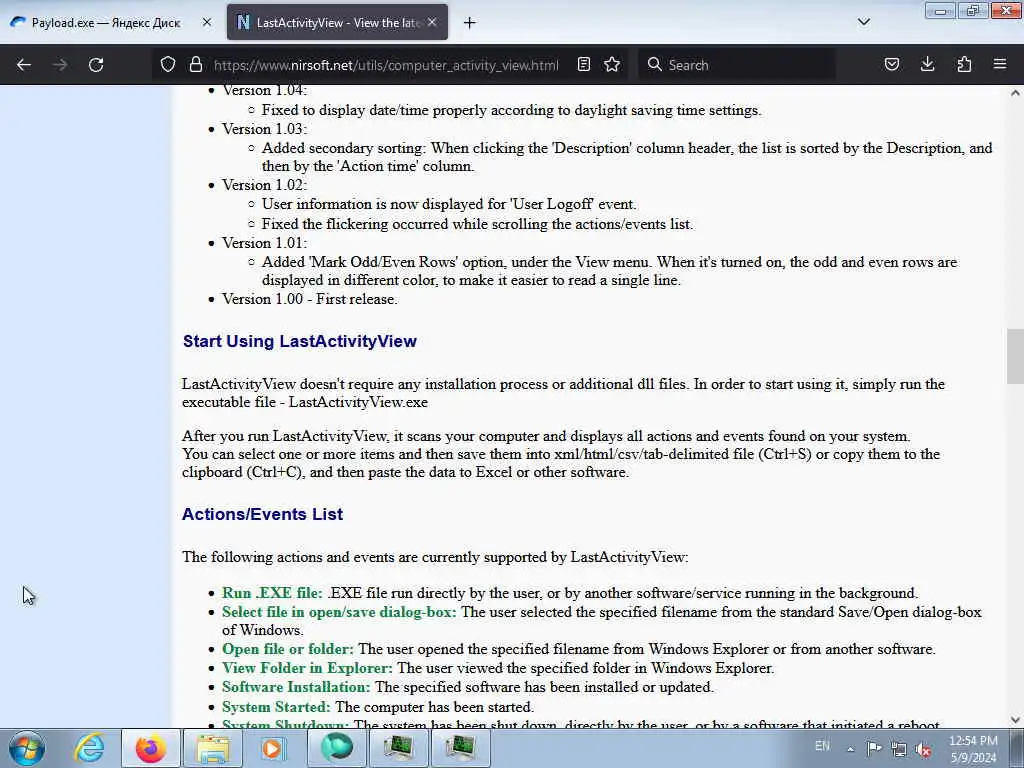Viewport: 1024px width, 768px height.
Task: Click the nirsoft.net address bar URL
Action: (x=386, y=65)
